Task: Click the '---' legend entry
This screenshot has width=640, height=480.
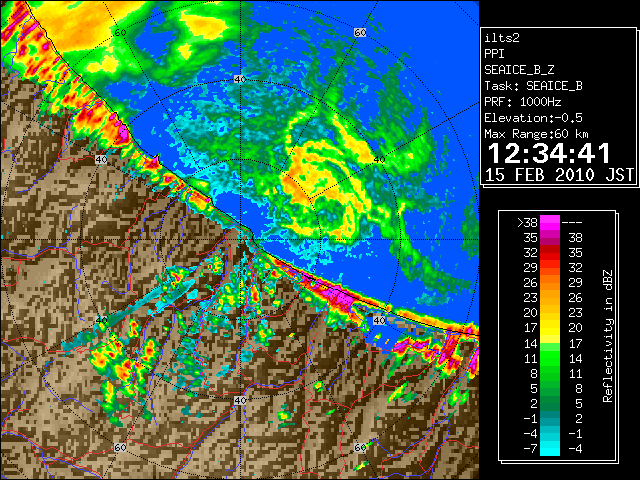Action: tap(572, 223)
